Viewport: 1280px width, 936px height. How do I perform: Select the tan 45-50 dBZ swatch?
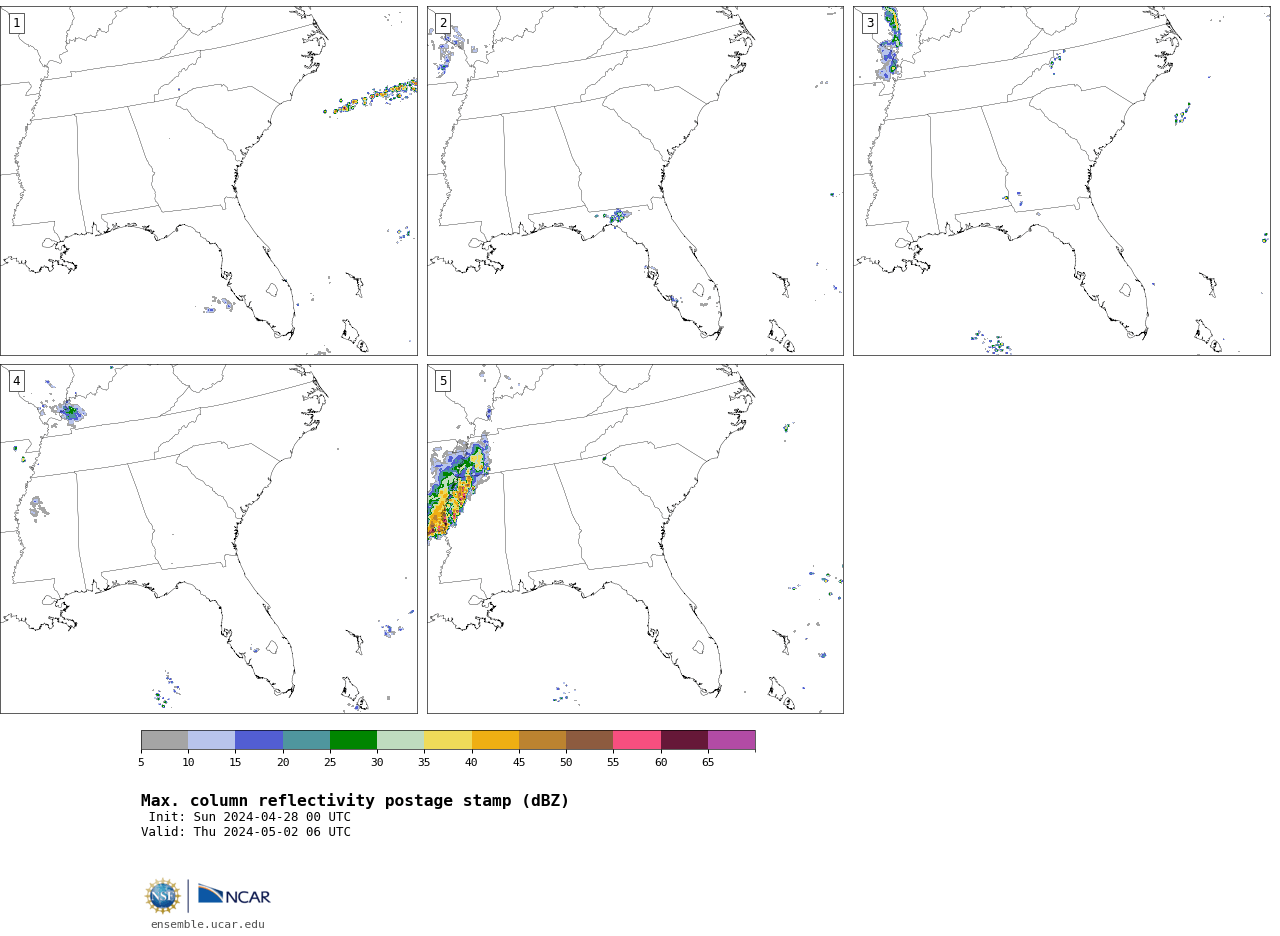(x=542, y=740)
